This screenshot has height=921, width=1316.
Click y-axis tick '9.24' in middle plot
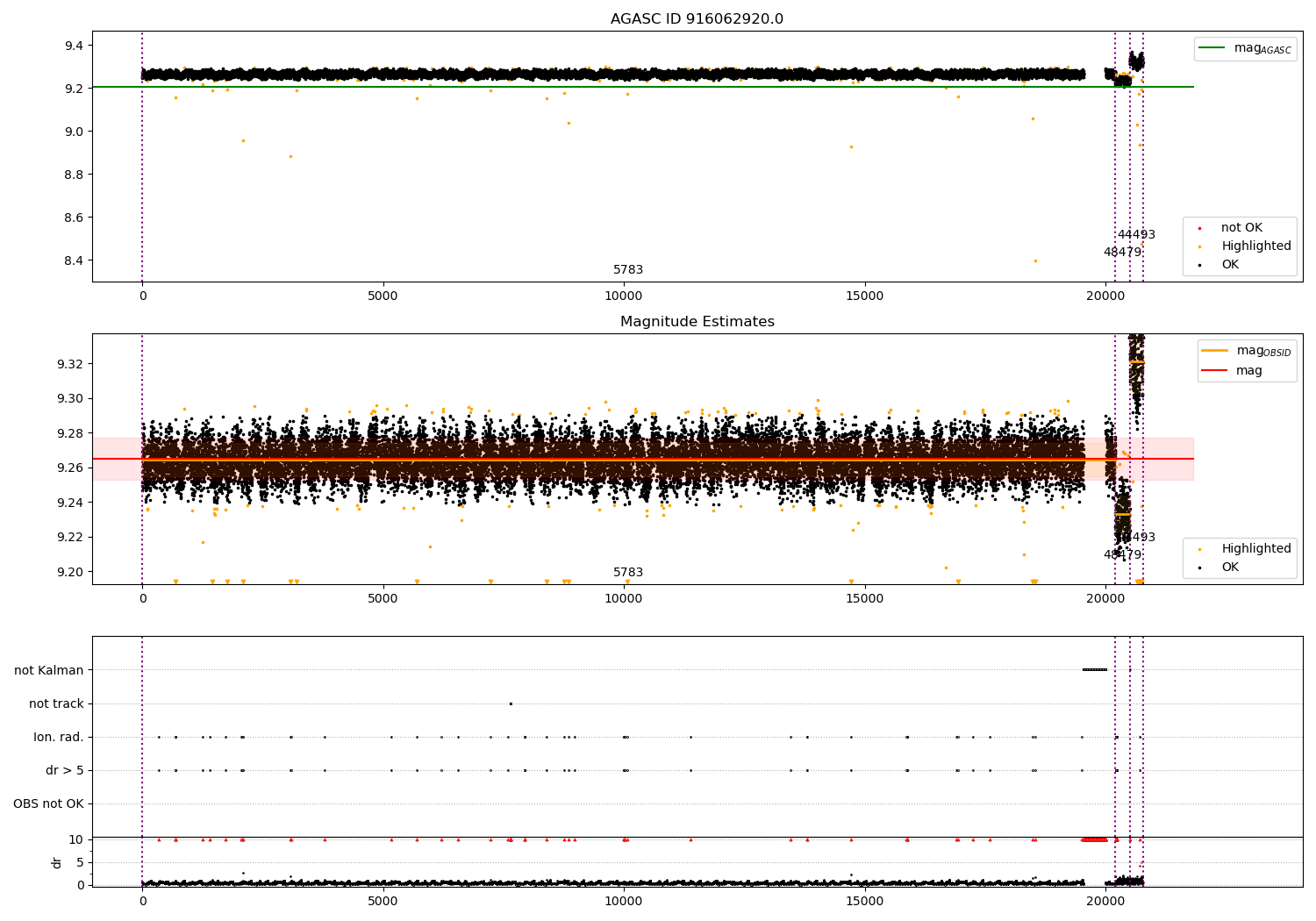coord(71,503)
